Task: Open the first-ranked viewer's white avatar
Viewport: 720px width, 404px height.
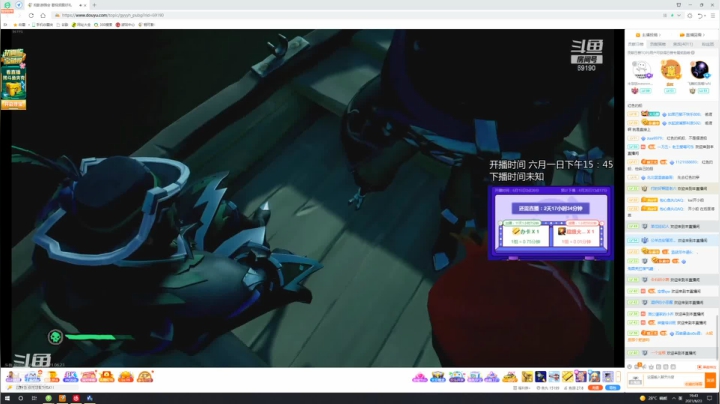Action: [x=641, y=70]
